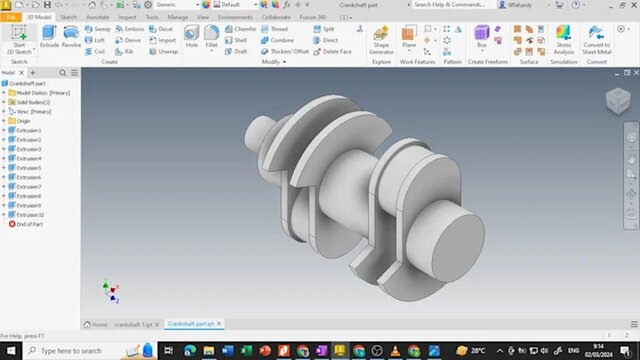This screenshot has height=360, width=640.
Task: Select the Revolve tool
Action: point(71,37)
